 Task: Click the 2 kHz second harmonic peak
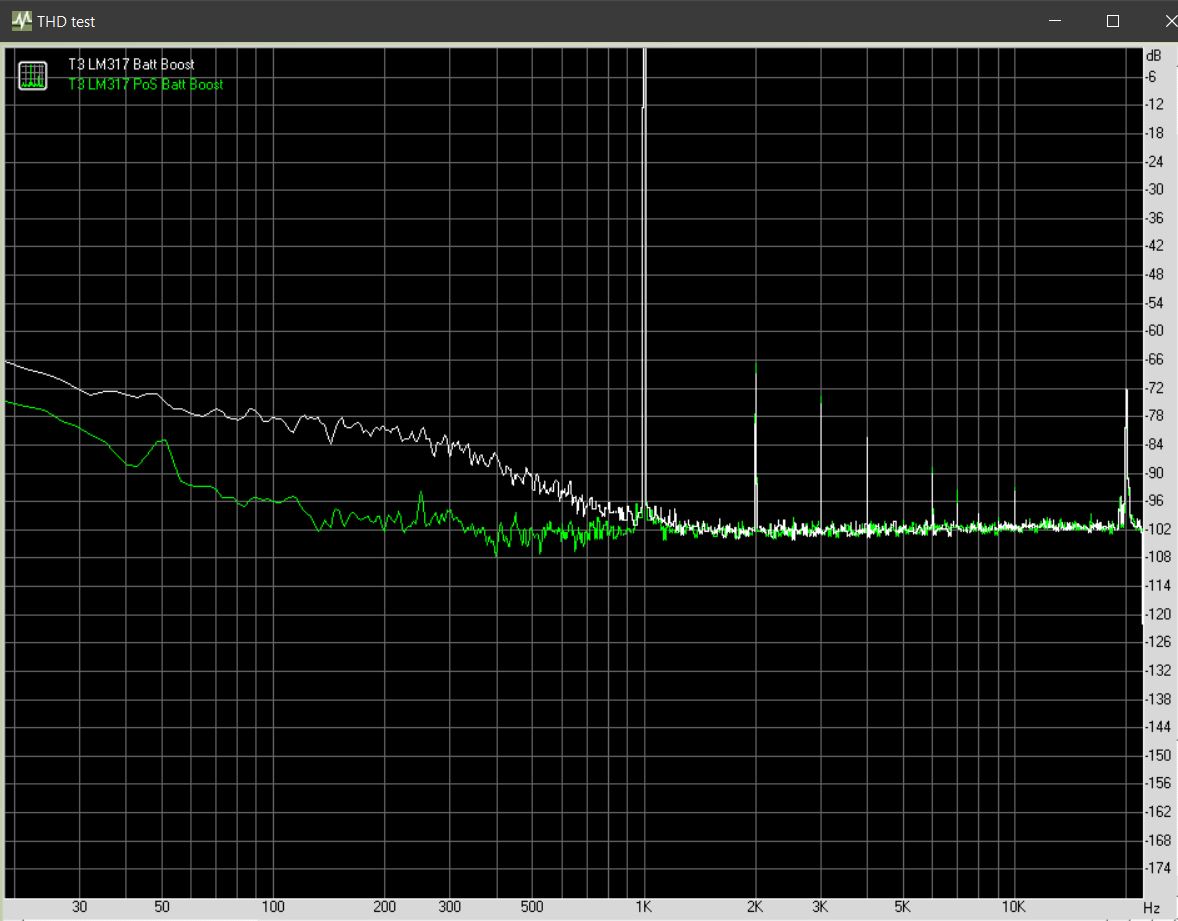pos(756,447)
